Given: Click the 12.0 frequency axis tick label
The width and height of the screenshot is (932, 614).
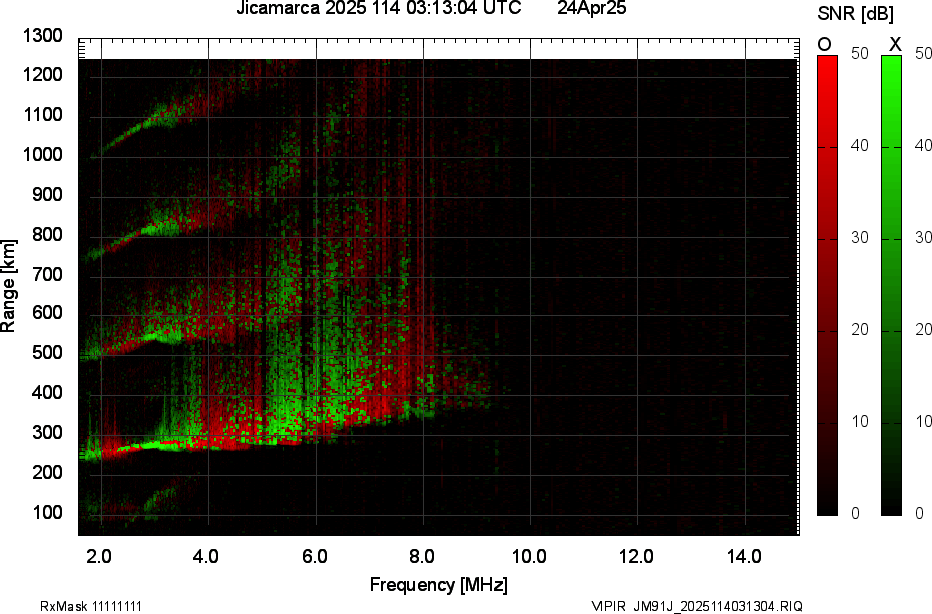Looking at the screenshot, I should pyautogui.click(x=637, y=556).
